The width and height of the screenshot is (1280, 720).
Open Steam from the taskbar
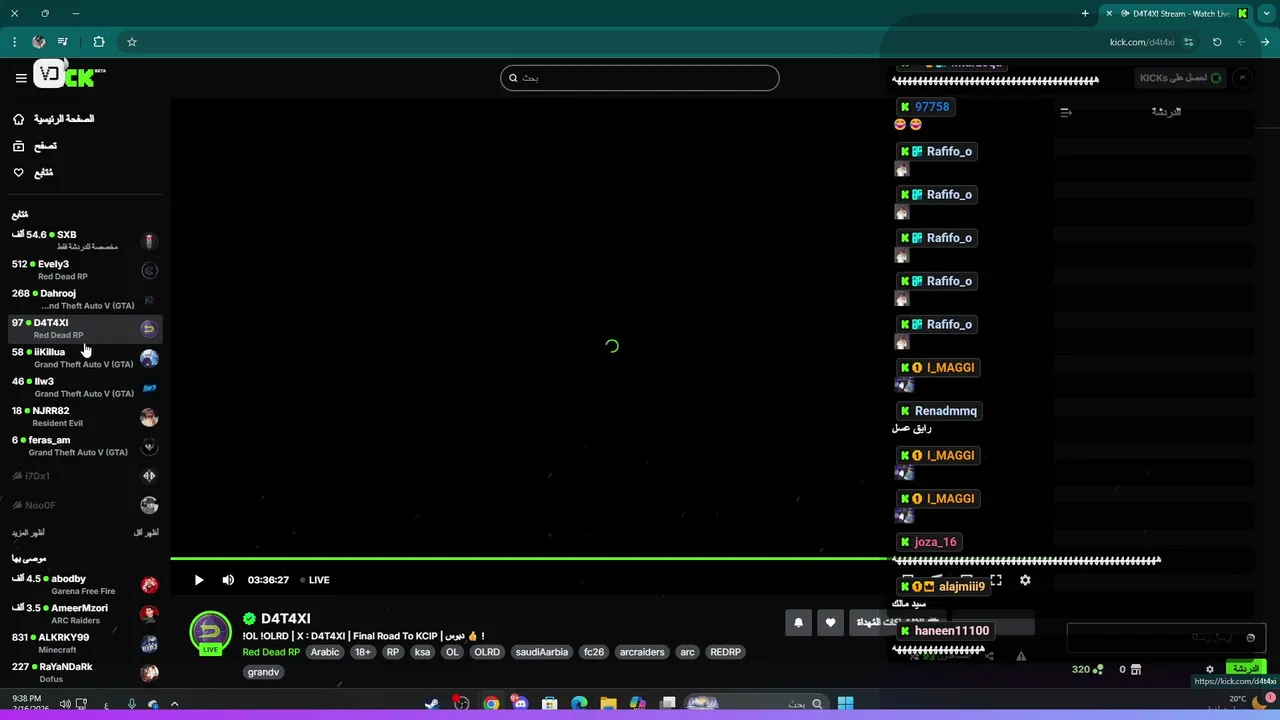(432, 704)
